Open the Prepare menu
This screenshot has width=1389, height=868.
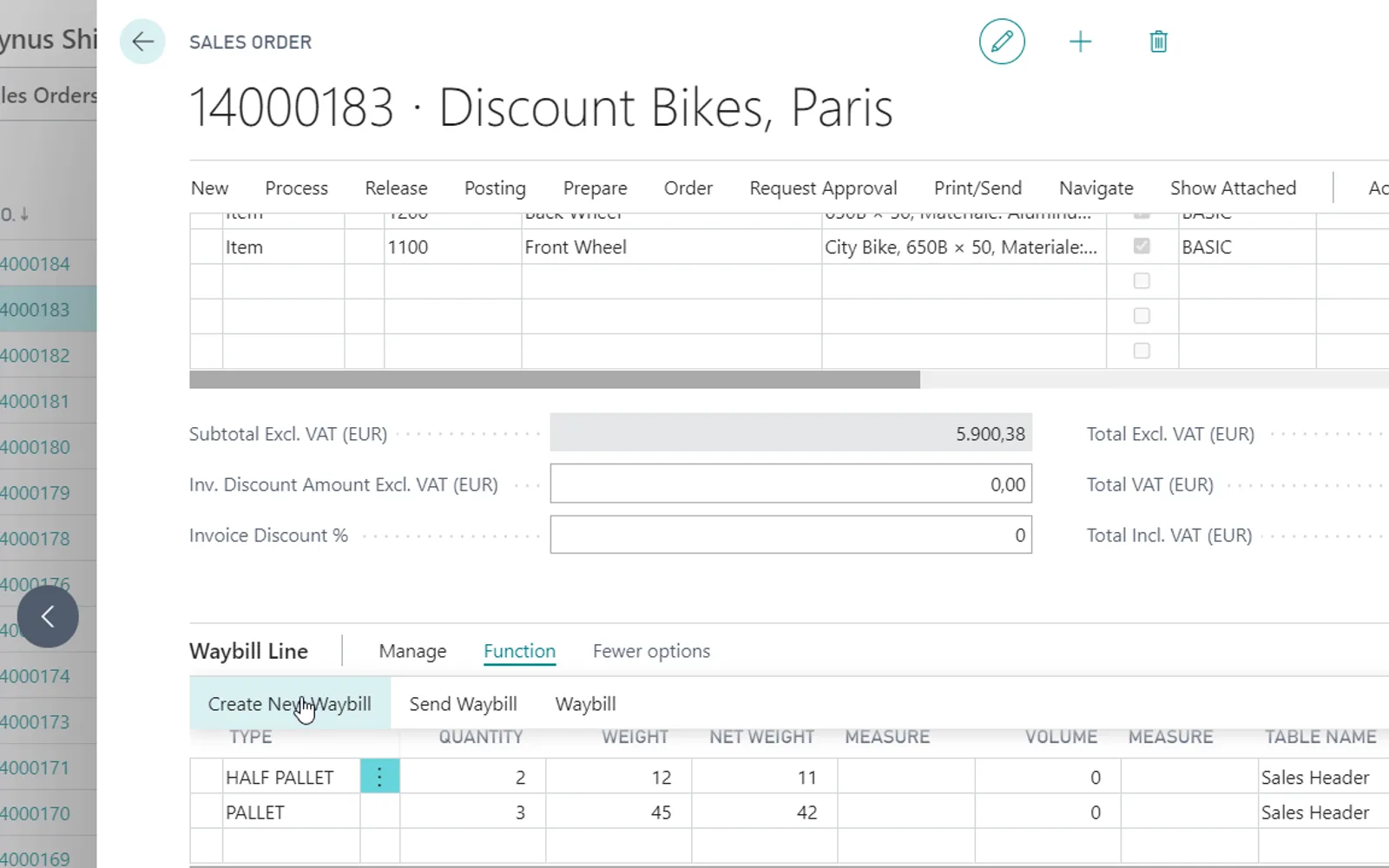click(595, 188)
